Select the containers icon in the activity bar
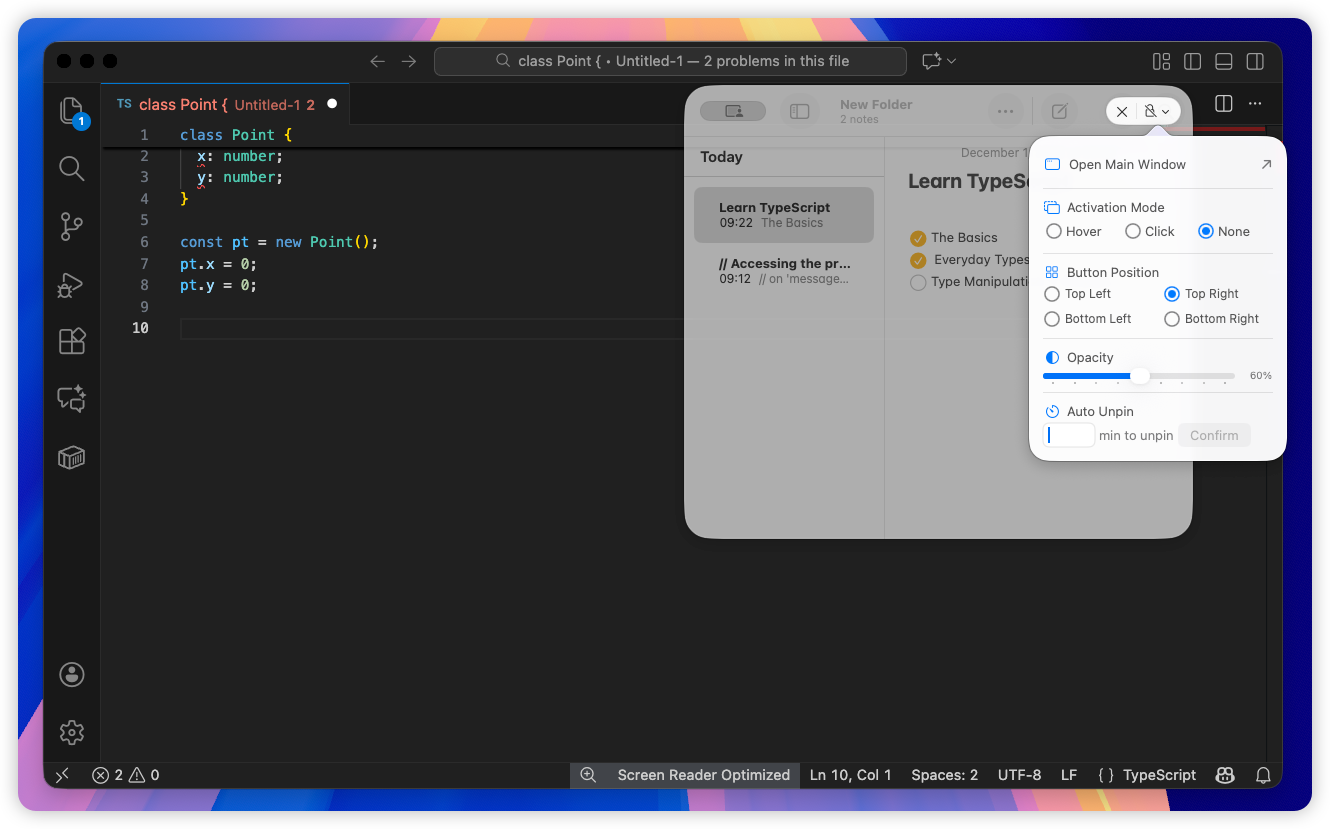This screenshot has width=1330, height=829. pyautogui.click(x=71, y=457)
